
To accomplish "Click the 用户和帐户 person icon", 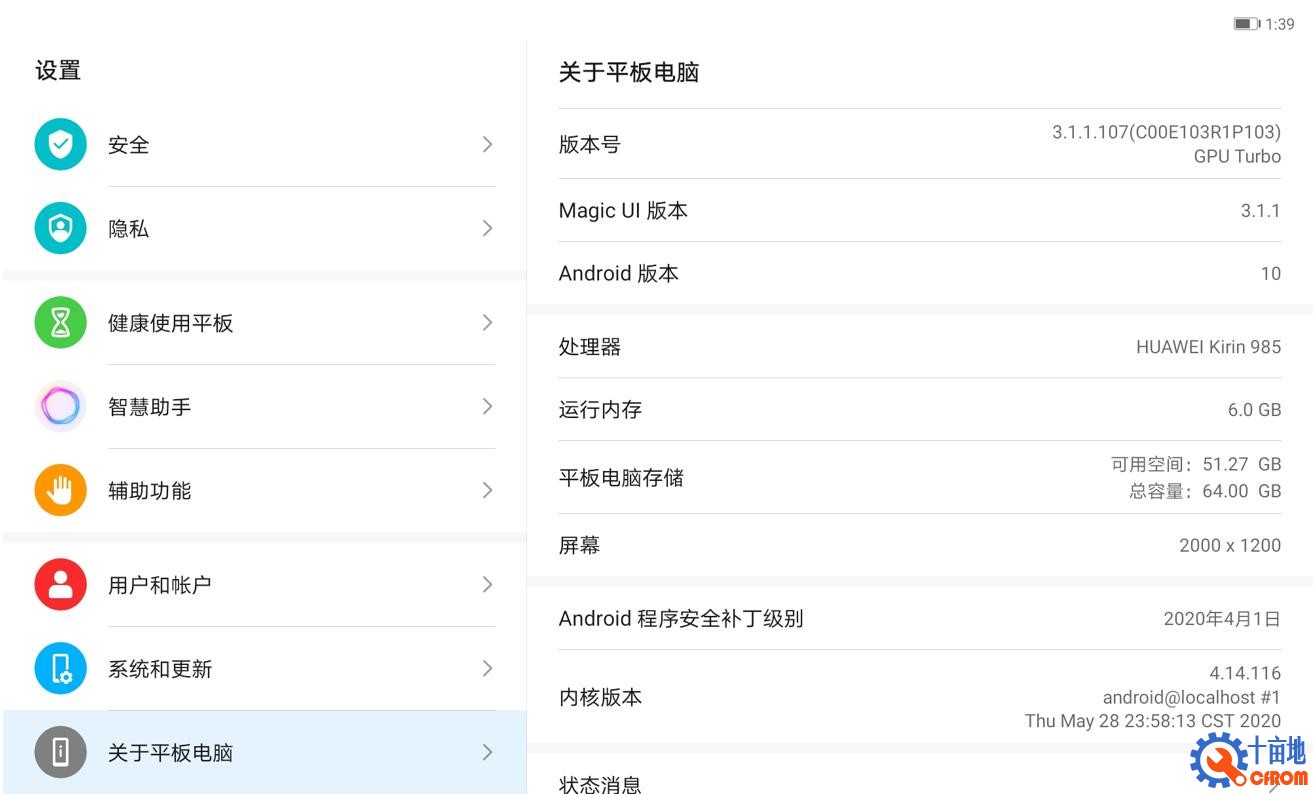I will [60, 584].
